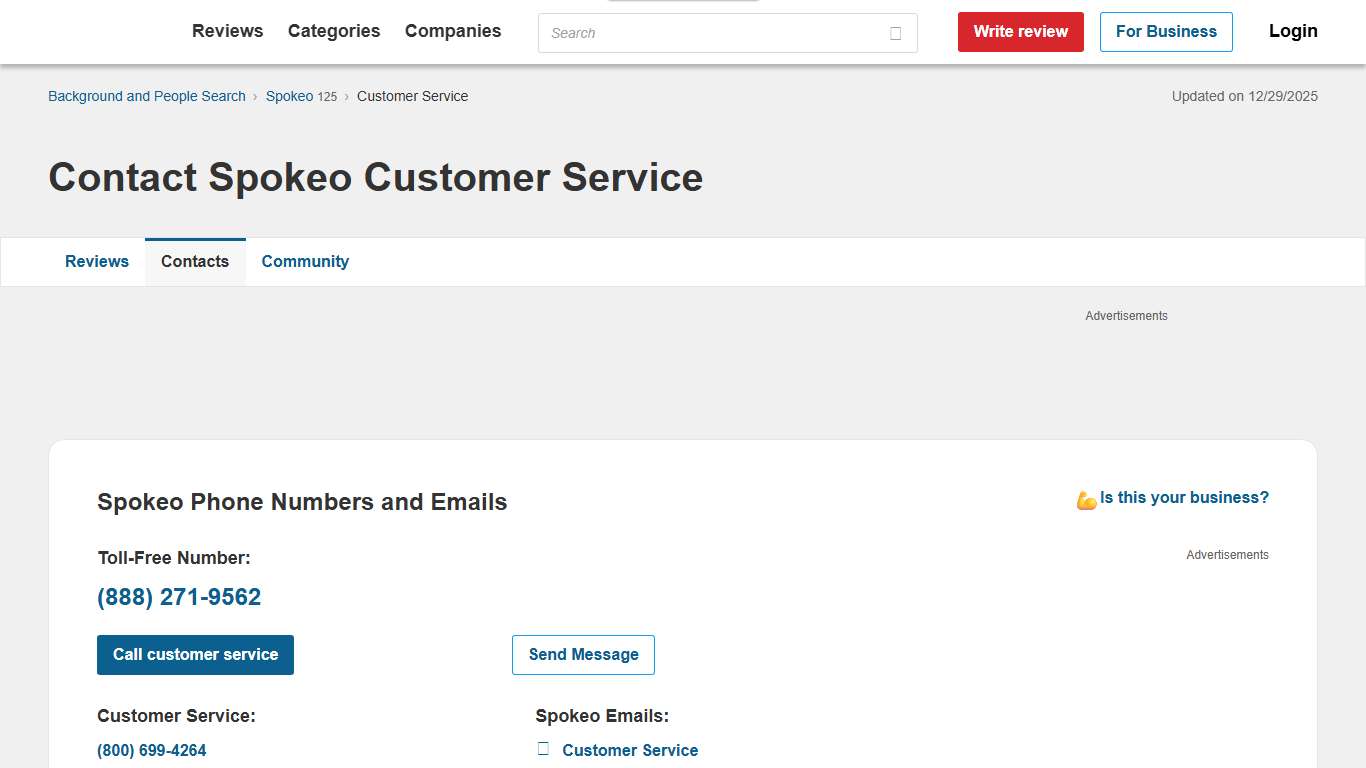Screen dimensions: 1366x768
Task: Open the Is this your business link
Action: click(x=1183, y=497)
